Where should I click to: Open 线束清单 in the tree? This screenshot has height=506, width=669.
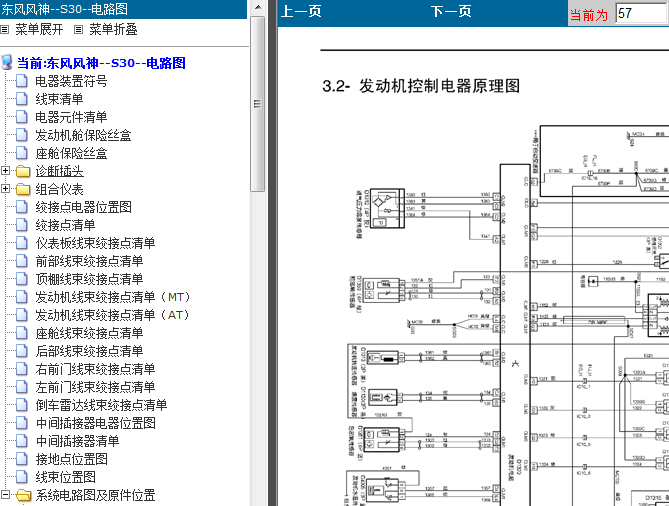coord(59,99)
